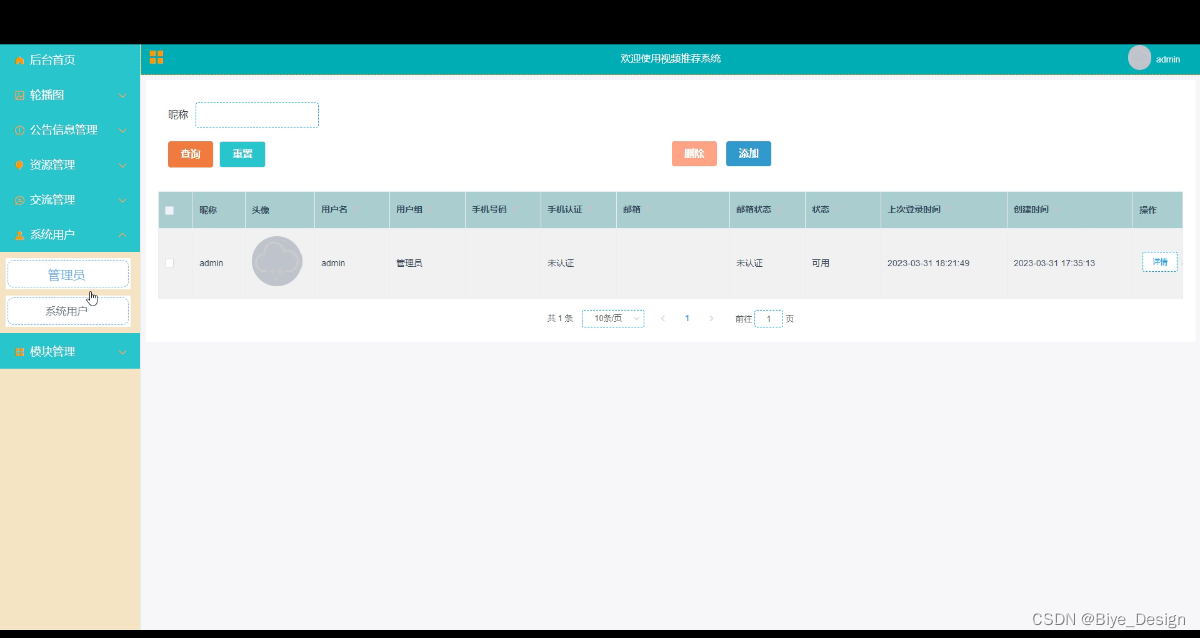
Task: Click the 可用 status cell
Action: click(x=821, y=263)
